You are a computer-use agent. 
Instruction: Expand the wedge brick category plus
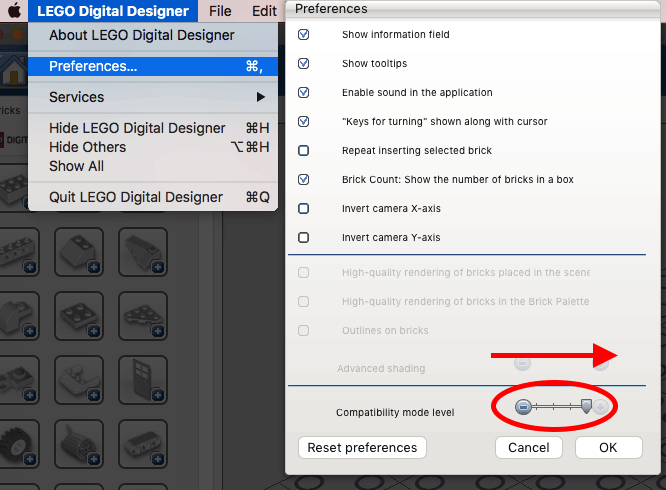pos(158,267)
